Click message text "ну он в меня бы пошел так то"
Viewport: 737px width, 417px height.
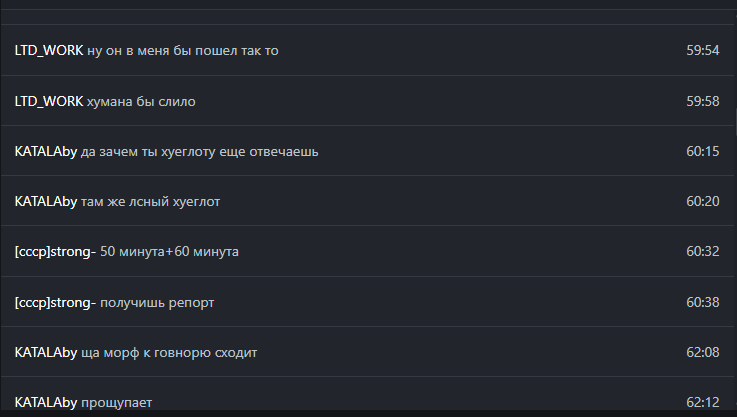click(183, 50)
